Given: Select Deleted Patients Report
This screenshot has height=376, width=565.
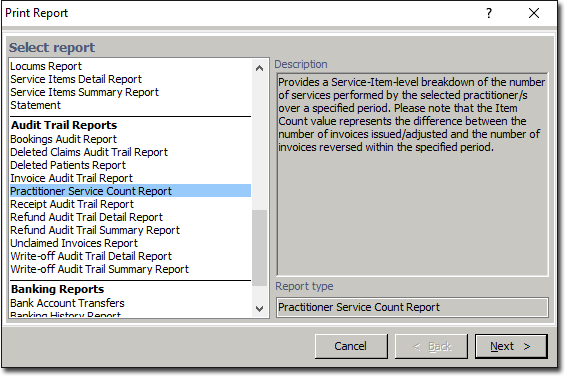Looking at the screenshot, I should (x=68, y=165).
